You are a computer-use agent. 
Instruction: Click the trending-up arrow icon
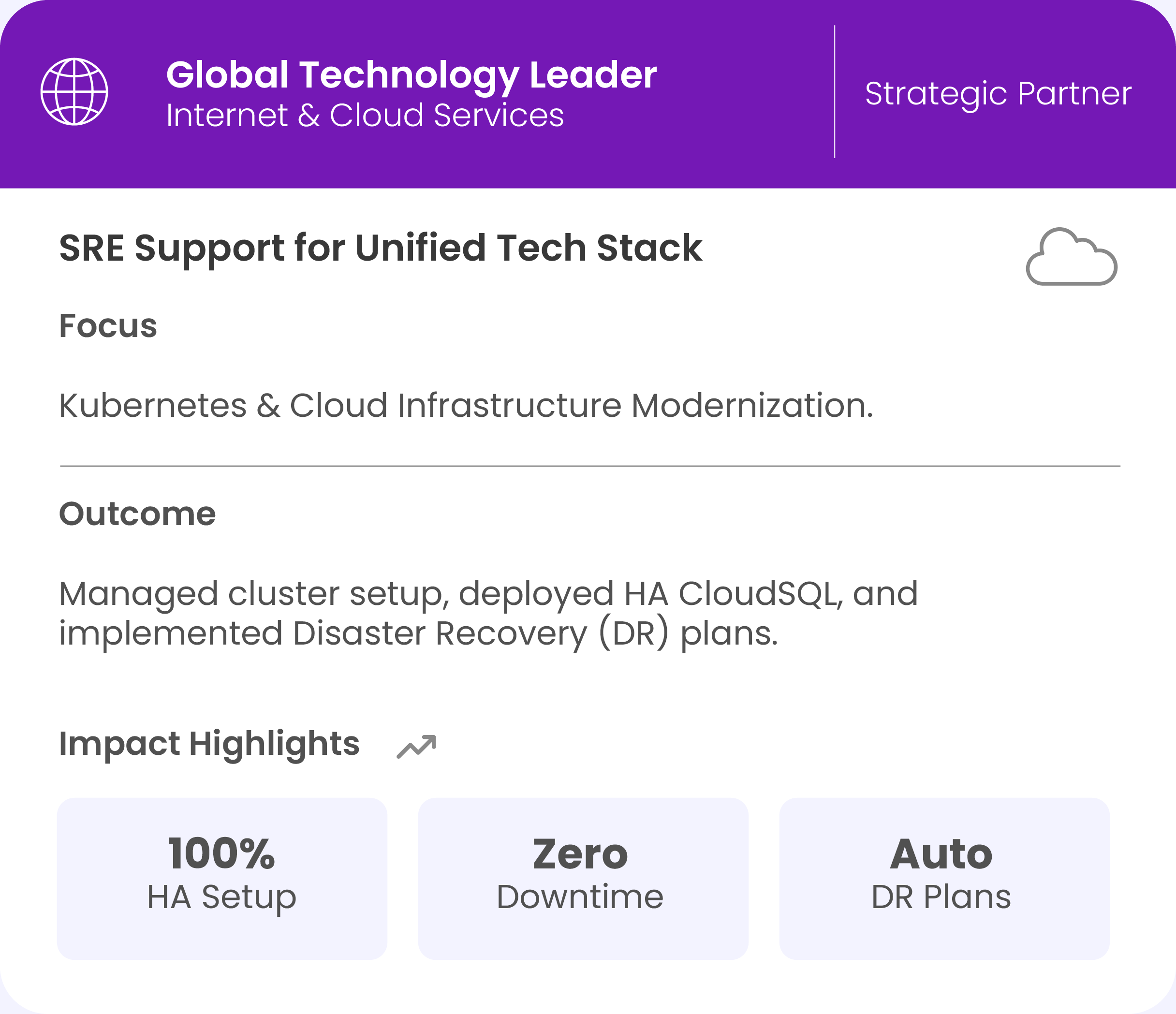417,746
